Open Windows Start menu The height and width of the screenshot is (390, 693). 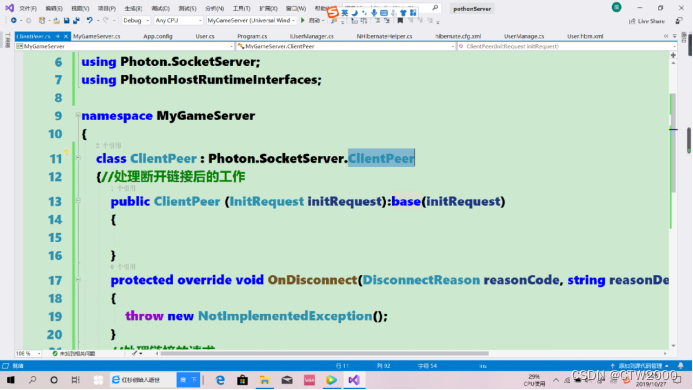pos(11,380)
